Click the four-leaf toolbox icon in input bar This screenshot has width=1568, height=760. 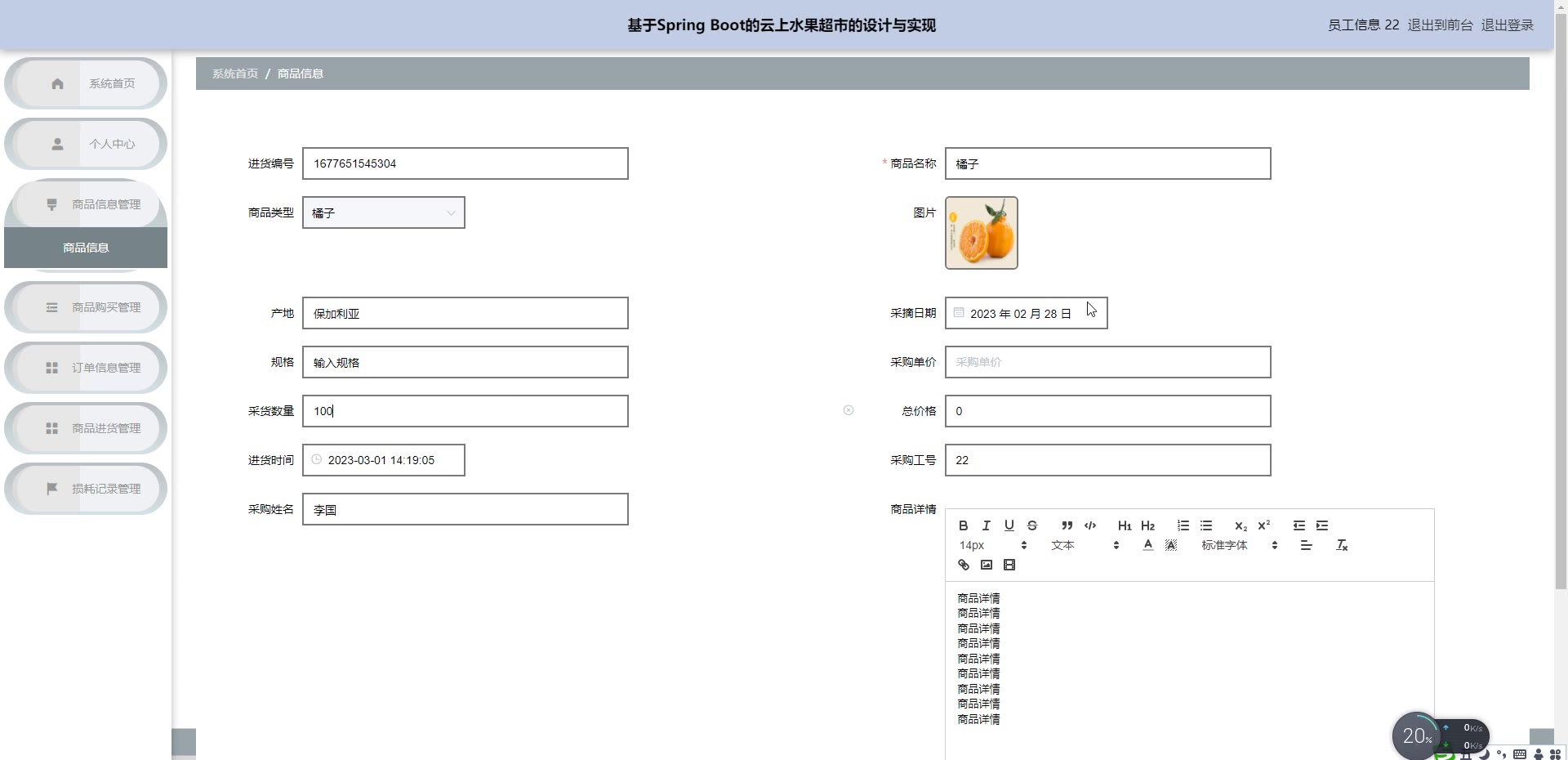[1555, 754]
